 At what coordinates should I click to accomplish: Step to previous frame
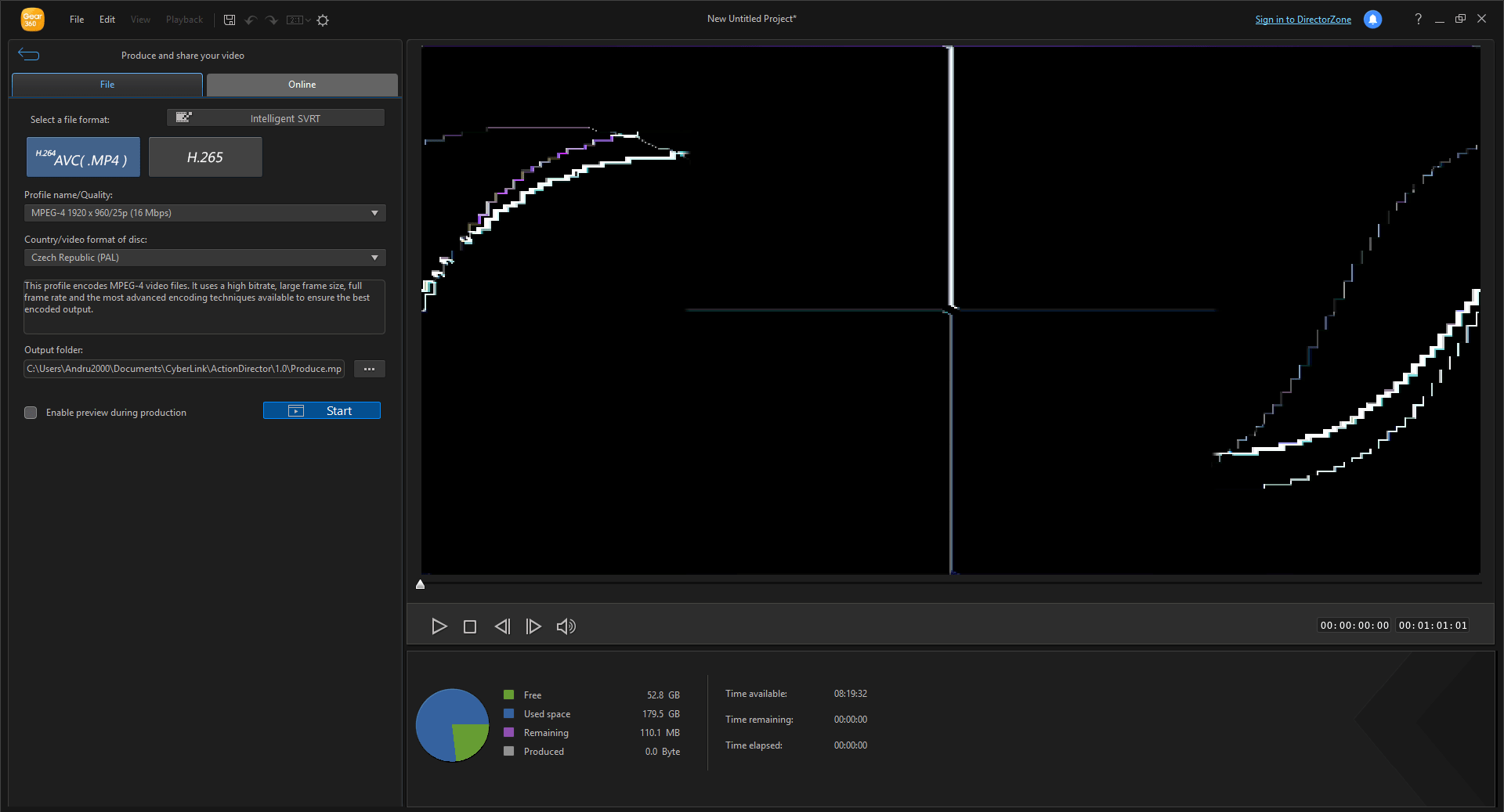[x=502, y=626]
